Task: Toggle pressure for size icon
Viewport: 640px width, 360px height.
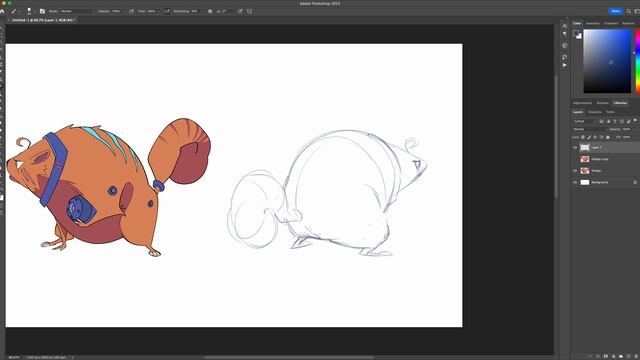Action: click(240, 11)
